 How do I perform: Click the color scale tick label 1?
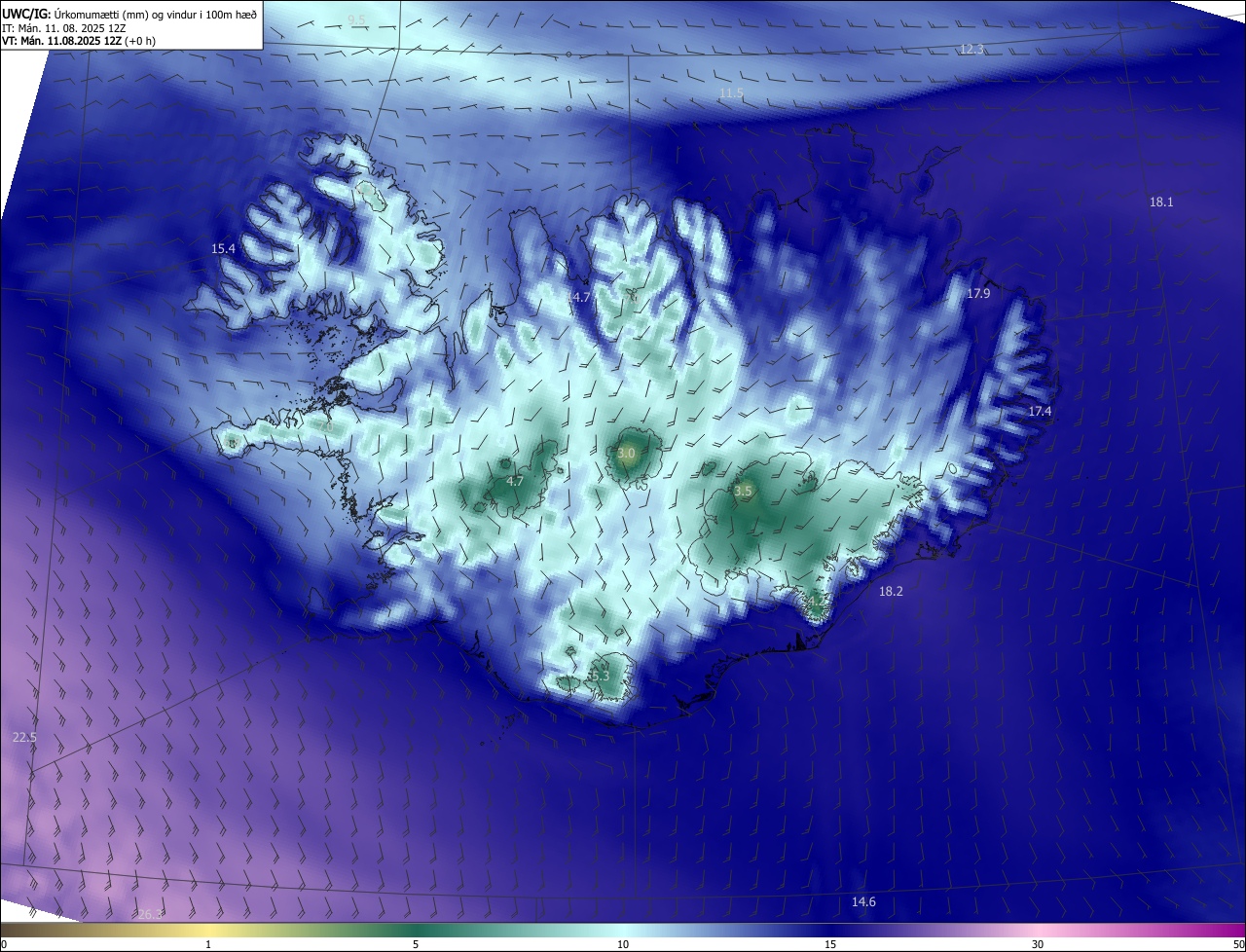pyautogui.click(x=208, y=944)
